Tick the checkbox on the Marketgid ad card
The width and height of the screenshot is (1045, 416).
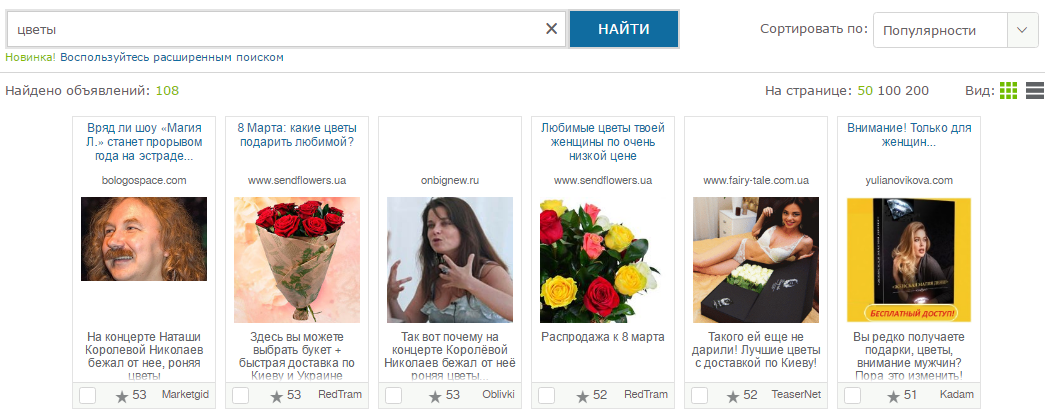point(87,395)
